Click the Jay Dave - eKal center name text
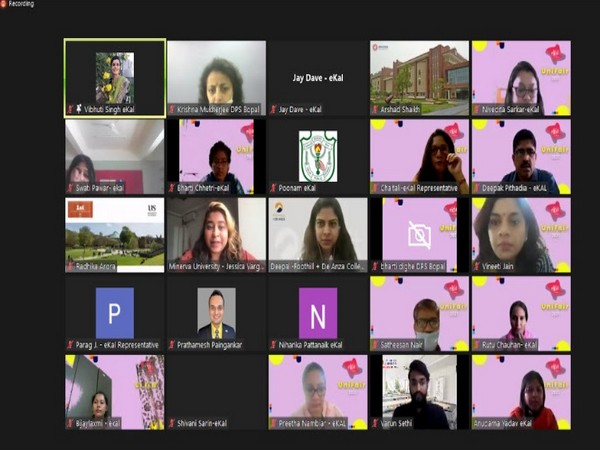The image size is (600, 450). tap(317, 77)
